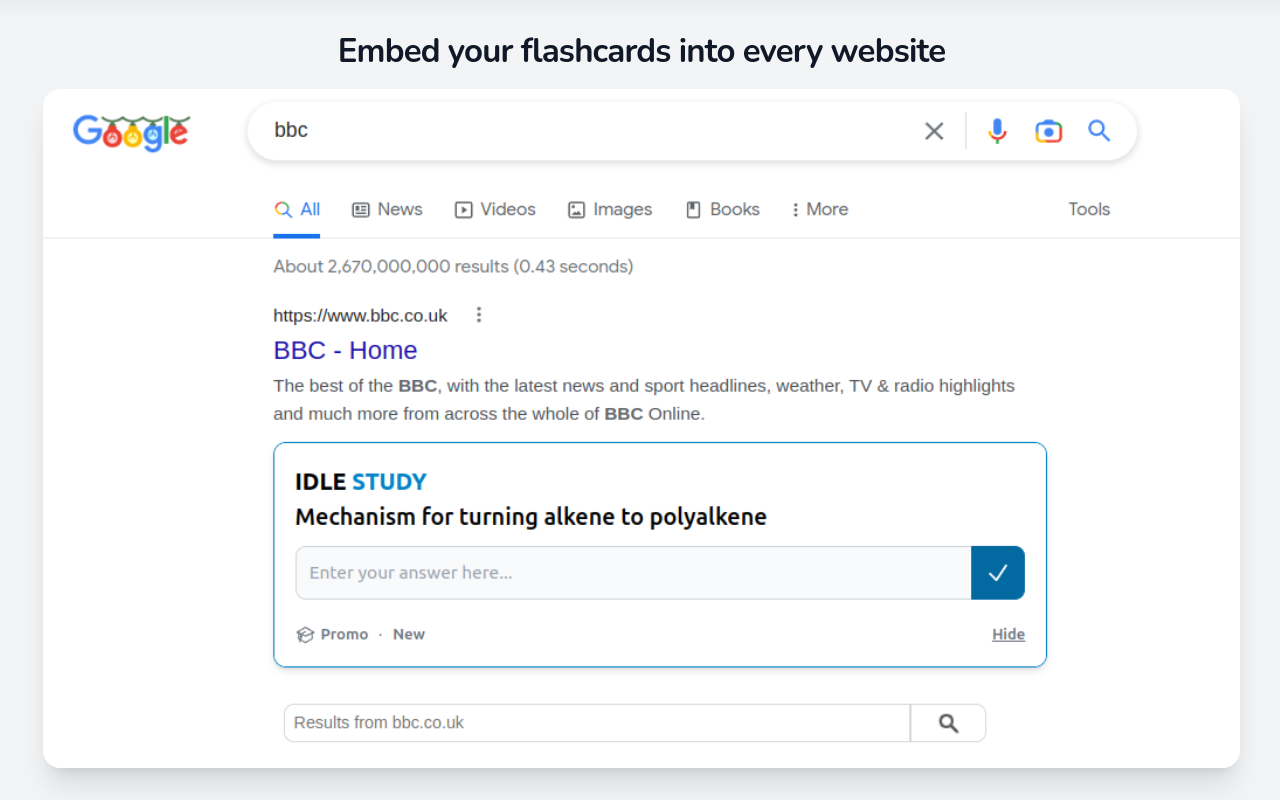The height and width of the screenshot is (800, 1280).
Task: Clear the search box with the X icon
Action: coord(934,131)
